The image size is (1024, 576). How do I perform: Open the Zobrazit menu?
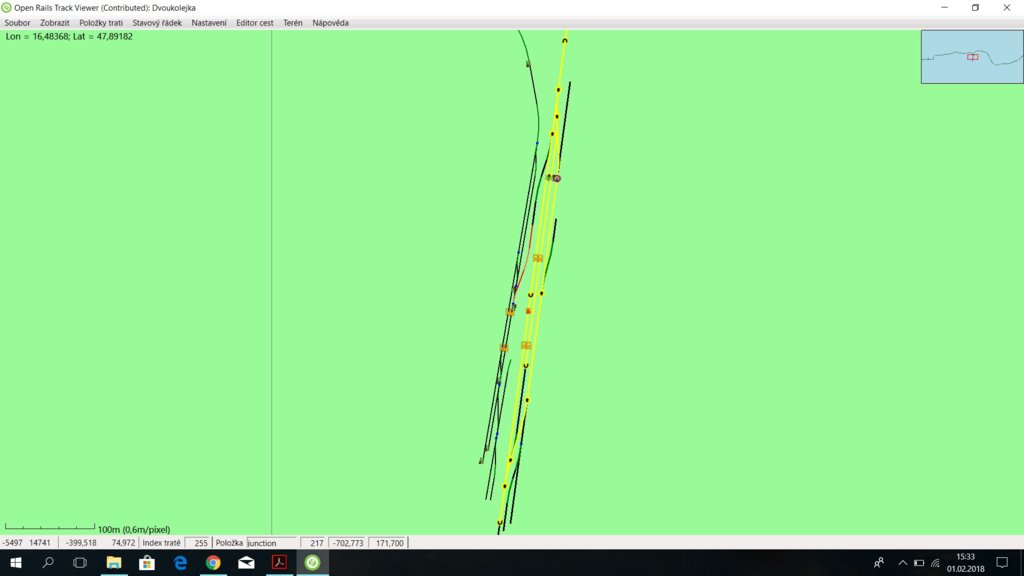click(55, 23)
